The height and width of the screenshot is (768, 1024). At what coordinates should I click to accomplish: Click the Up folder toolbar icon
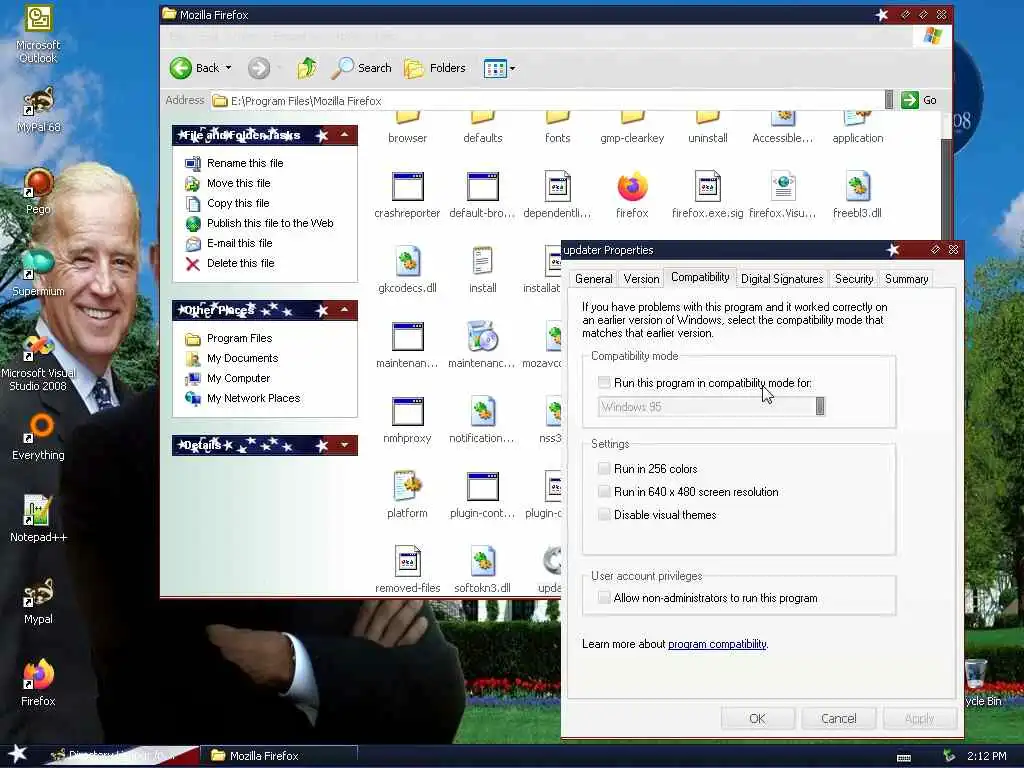tap(306, 68)
